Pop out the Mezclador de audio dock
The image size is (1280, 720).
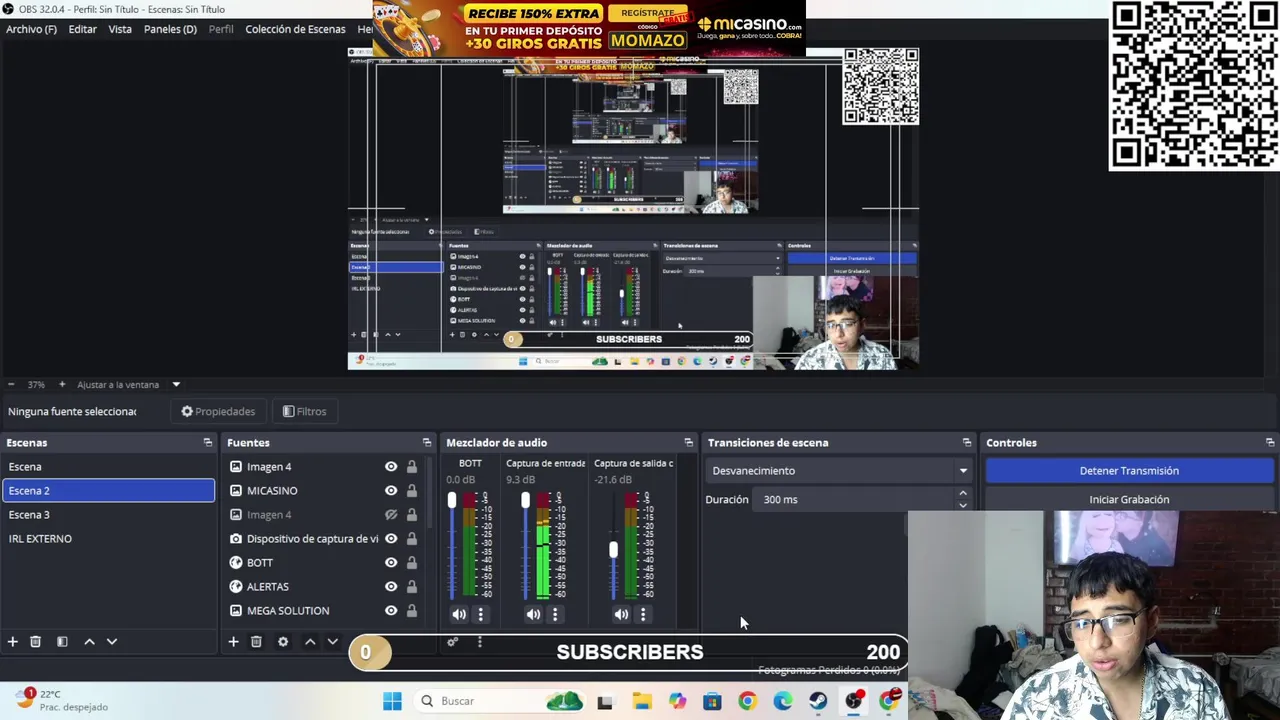688,442
